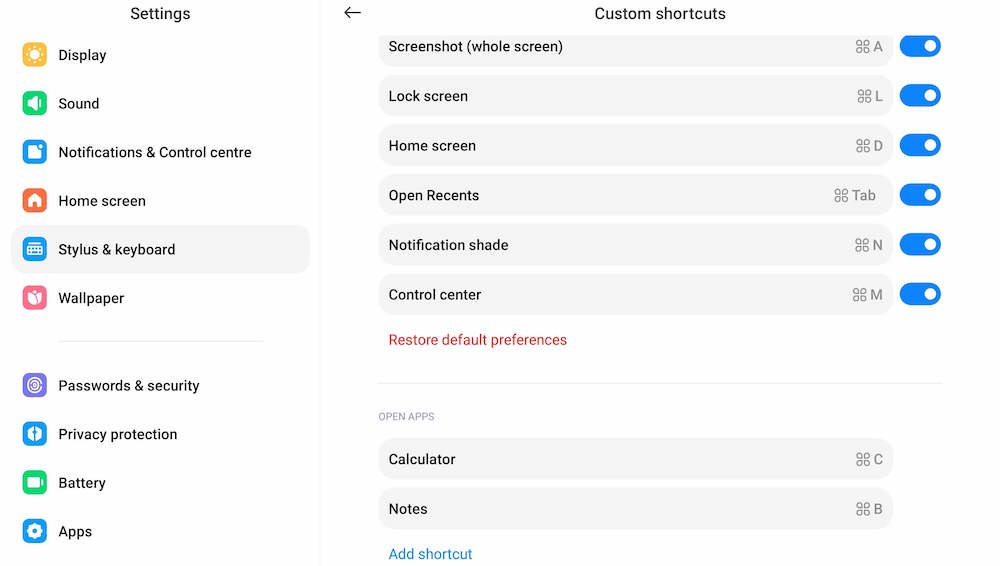The width and height of the screenshot is (1000, 566).
Task: Restore default preferences
Action: (477, 340)
